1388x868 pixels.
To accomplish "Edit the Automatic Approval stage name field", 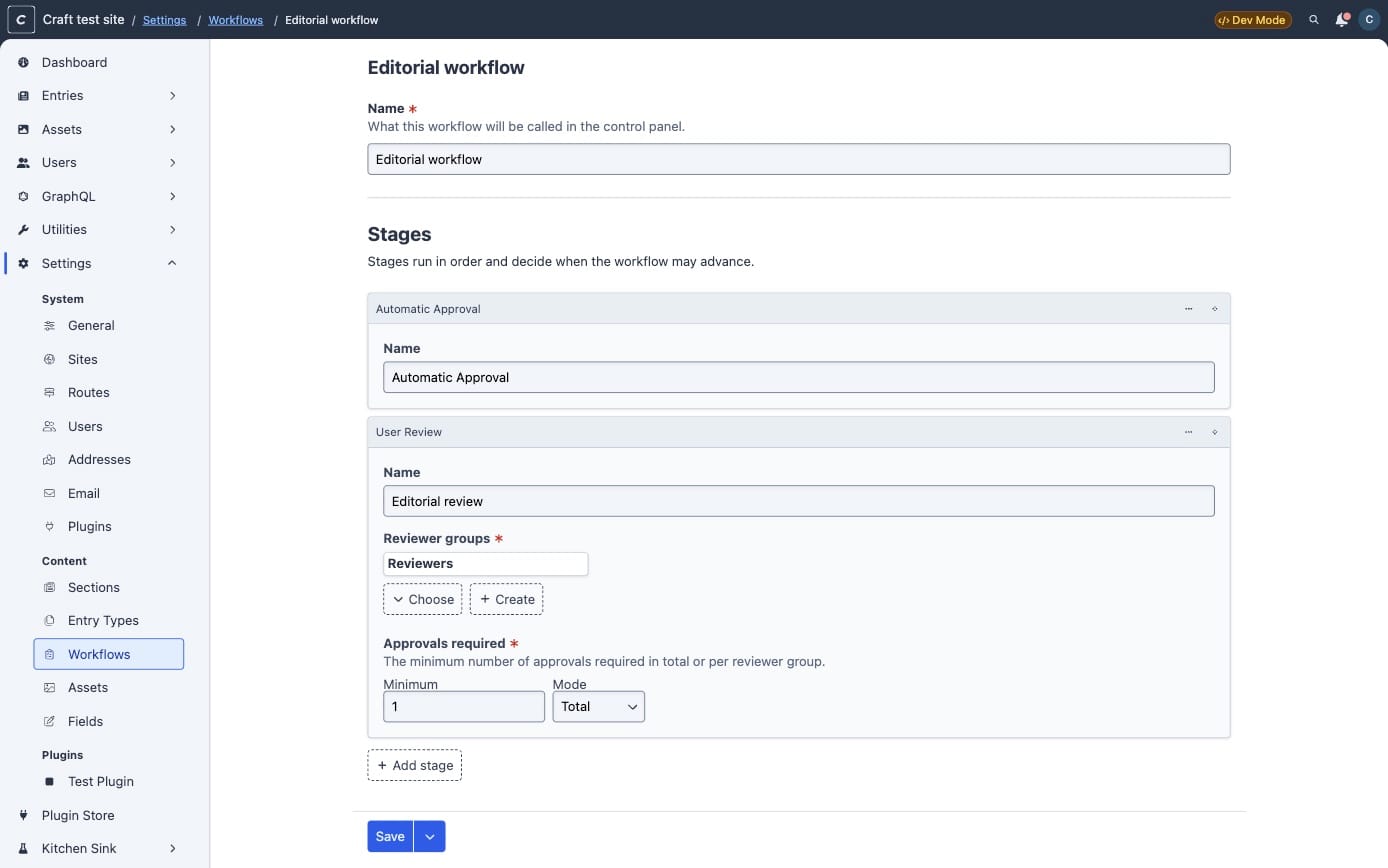I will point(799,377).
